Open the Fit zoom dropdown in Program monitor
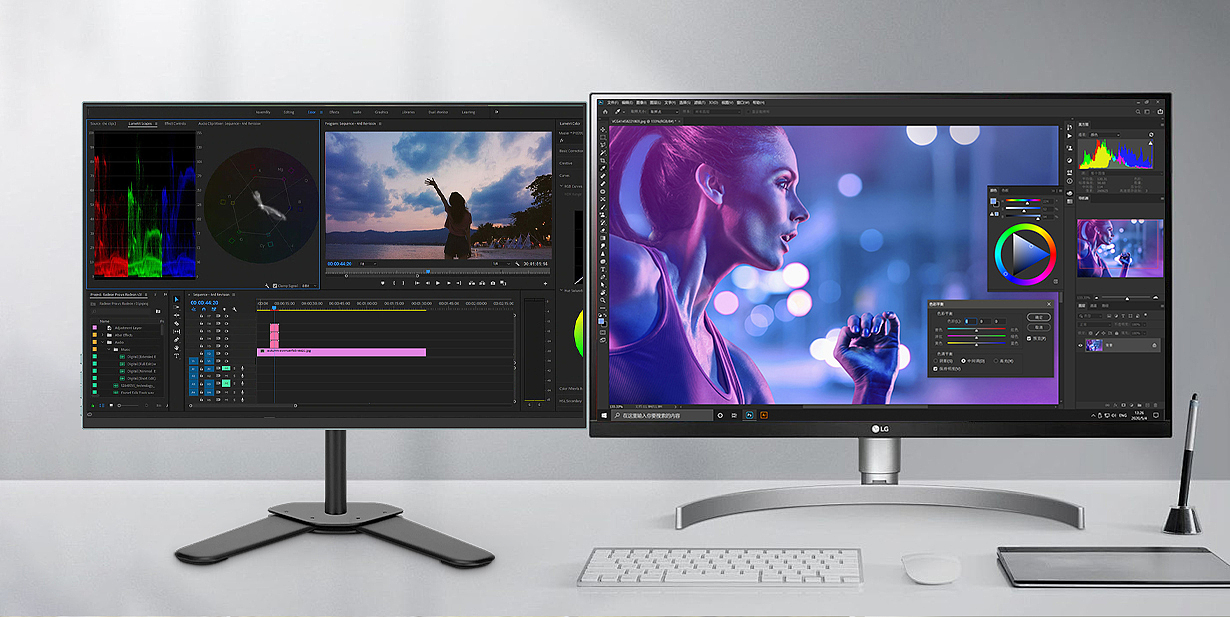 [368, 264]
